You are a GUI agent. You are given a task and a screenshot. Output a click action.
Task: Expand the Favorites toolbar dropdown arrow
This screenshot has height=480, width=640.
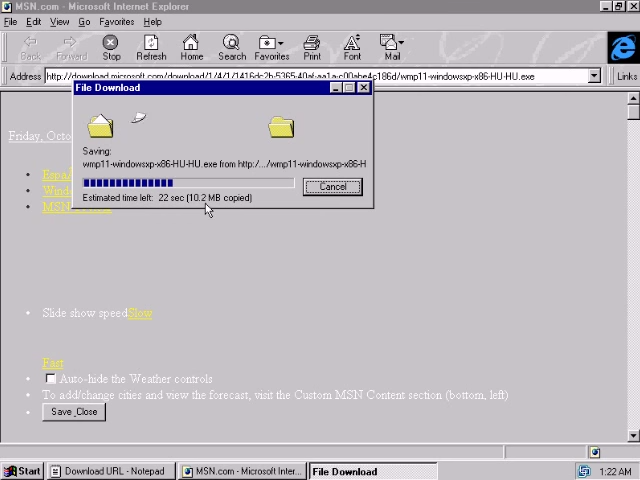281,43
